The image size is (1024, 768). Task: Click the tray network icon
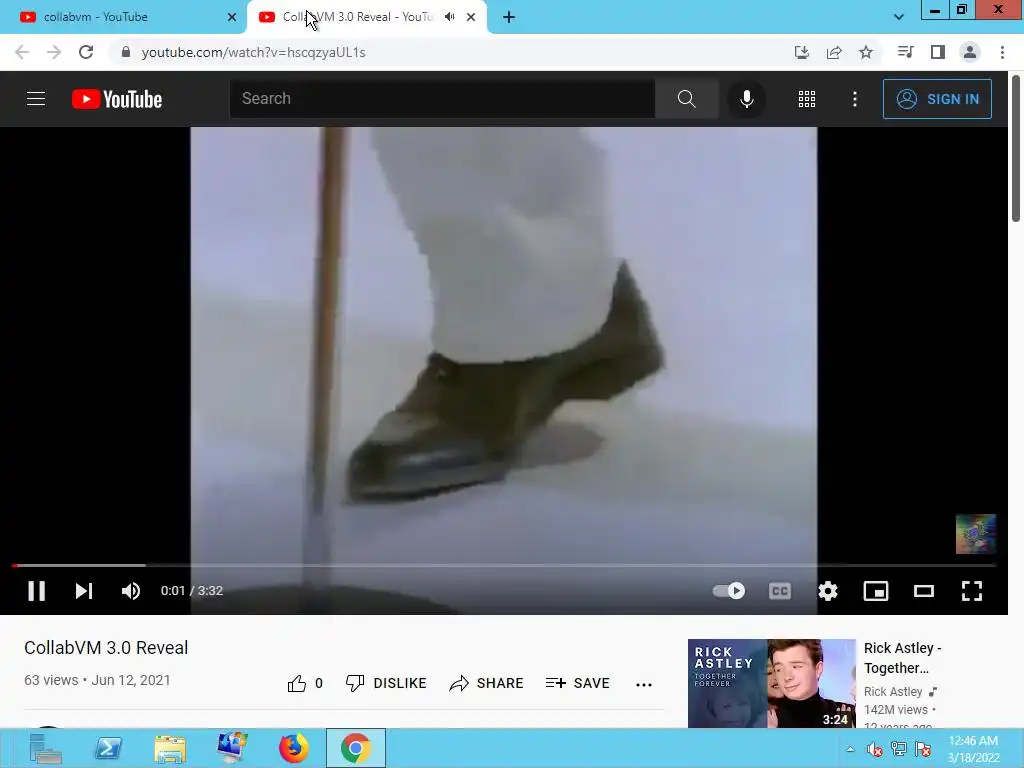point(899,749)
